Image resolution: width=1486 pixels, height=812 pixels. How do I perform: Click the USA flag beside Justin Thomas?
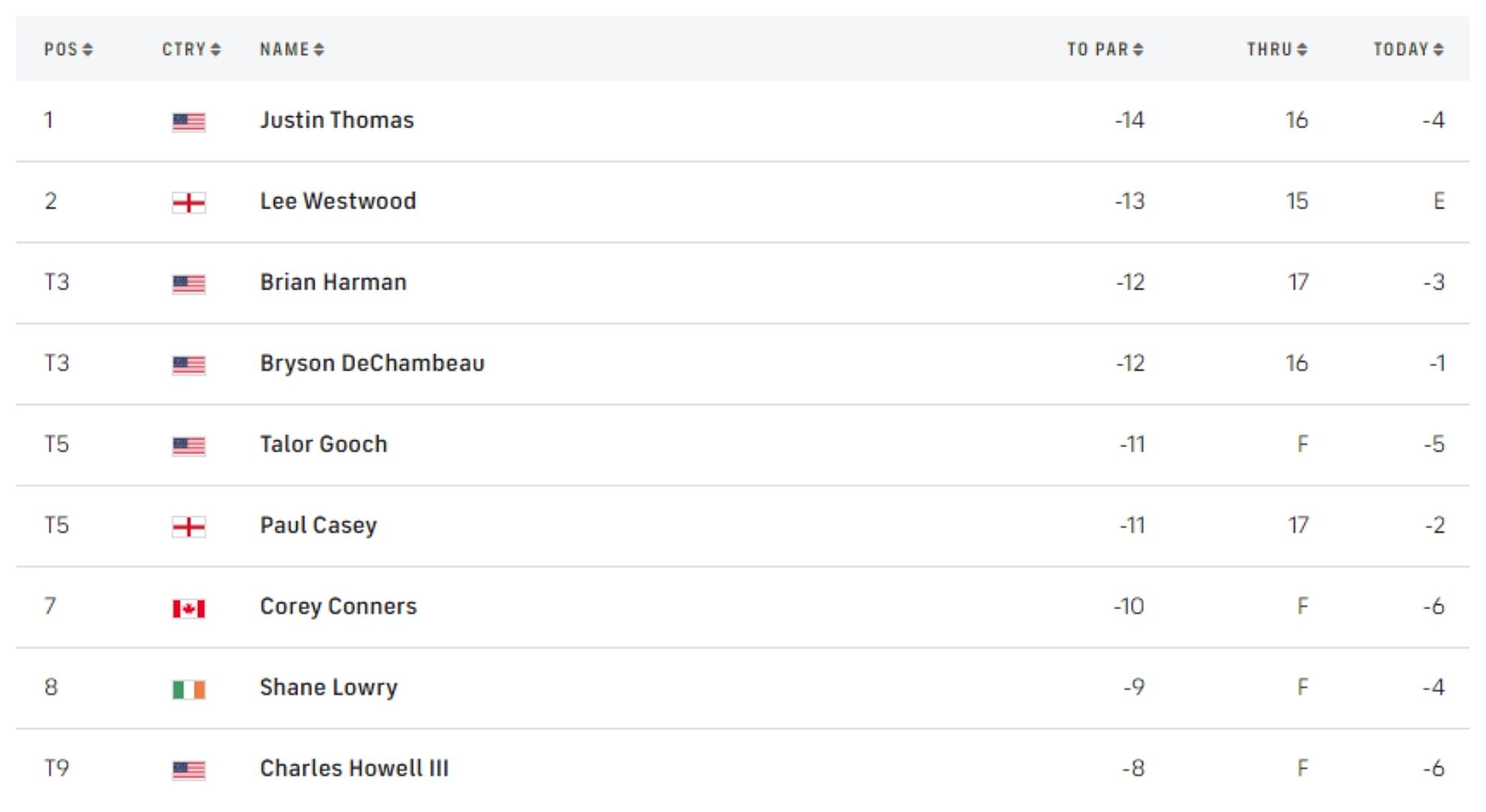coord(188,122)
